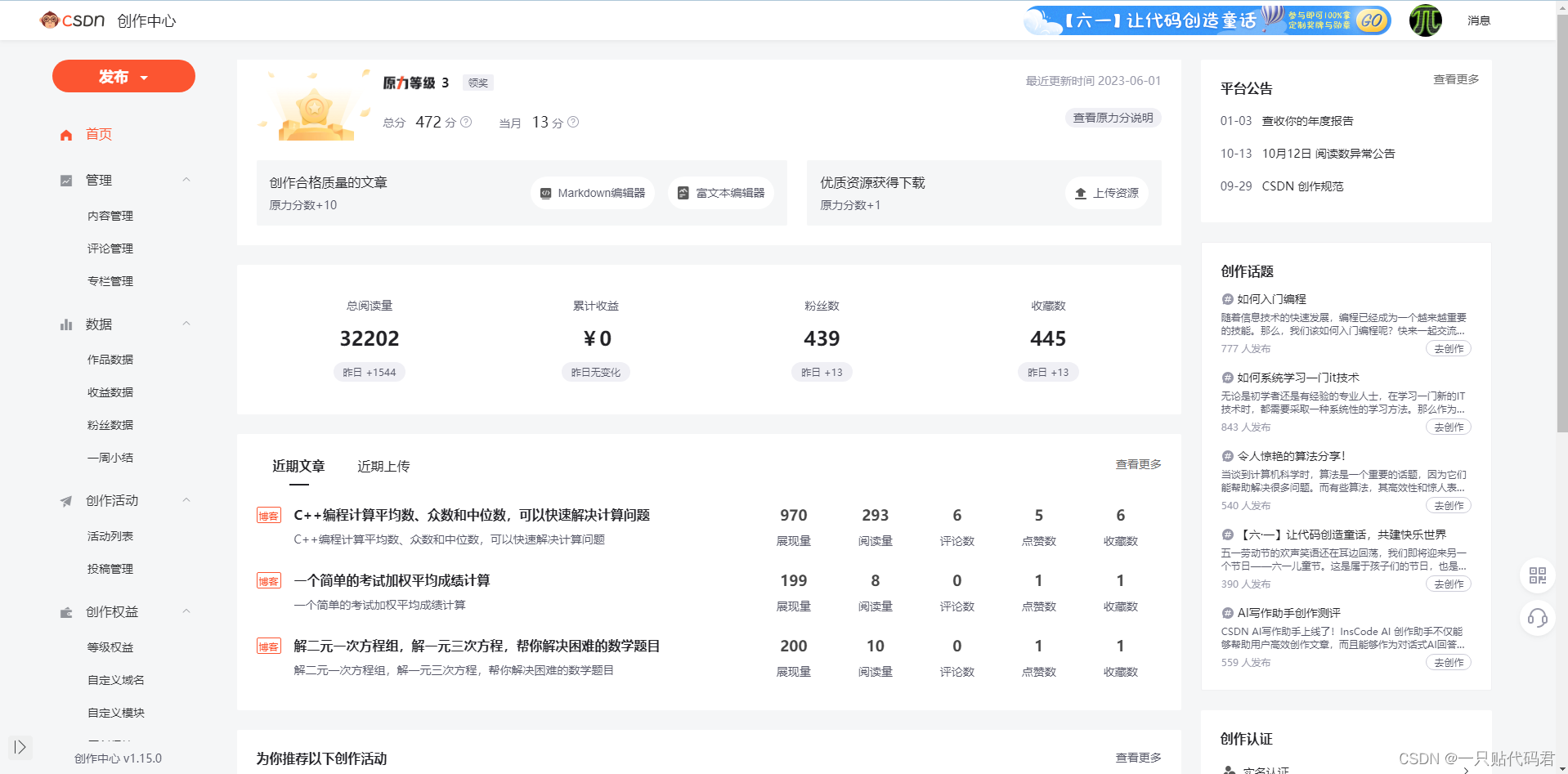1568x774 pixels.
Task: Click 博客 tag of C++ average article
Action: tap(269, 516)
